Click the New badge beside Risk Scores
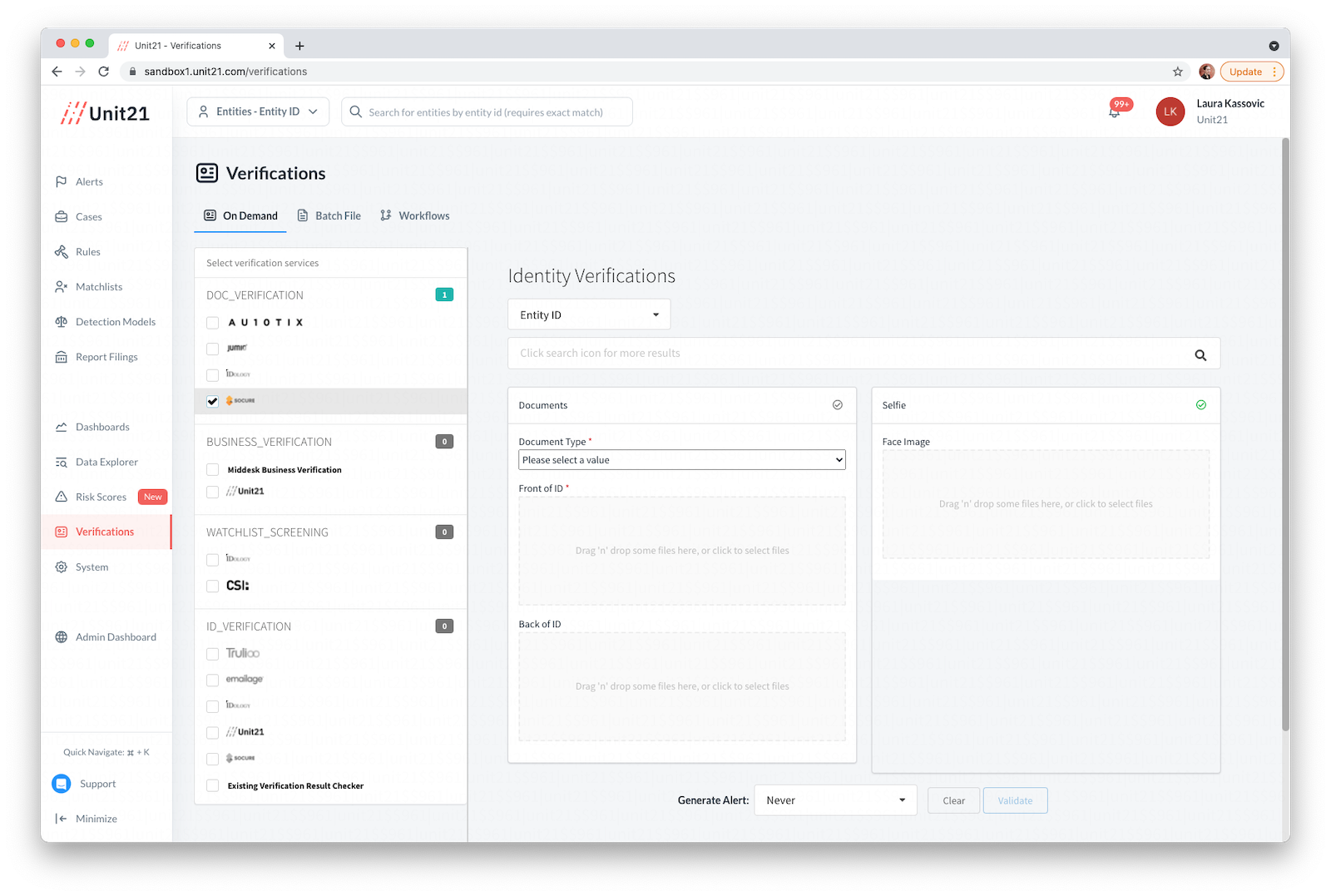This screenshot has height=896, width=1331. click(x=153, y=497)
